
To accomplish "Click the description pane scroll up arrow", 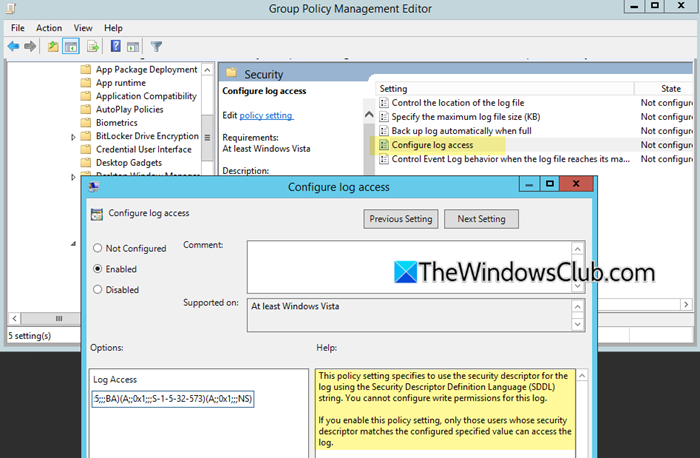I will (369, 115).
